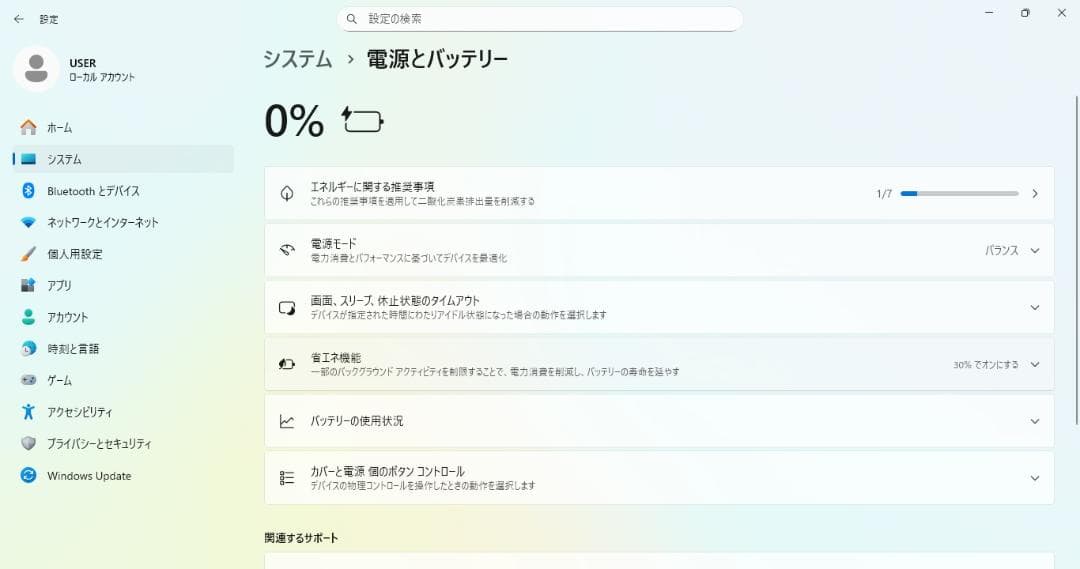Viewport: 1080px width, 569px height.
Task: Open 個人用設定 in sidebar
Action: click(x=74, y=254)
